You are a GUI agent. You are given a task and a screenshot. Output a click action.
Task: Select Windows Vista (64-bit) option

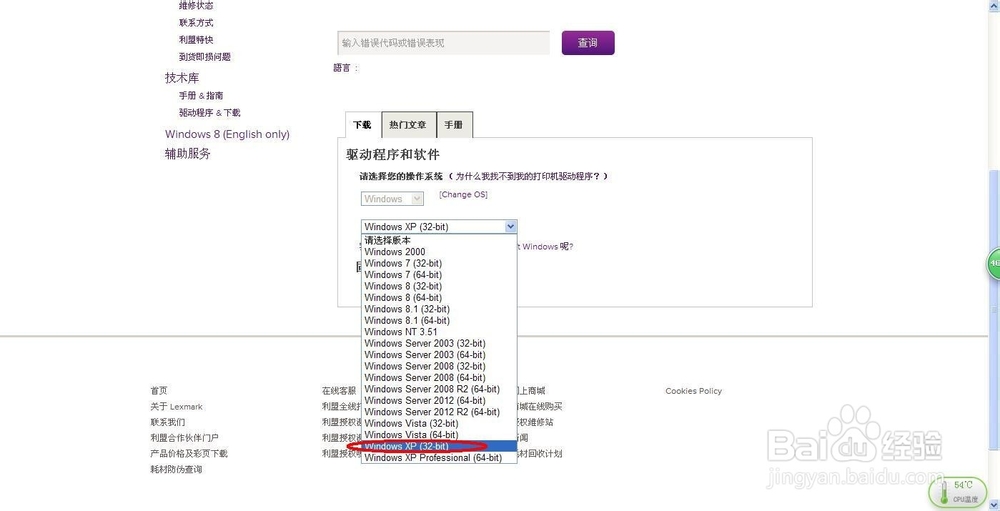pyautogui.click(x=439, y=435)
